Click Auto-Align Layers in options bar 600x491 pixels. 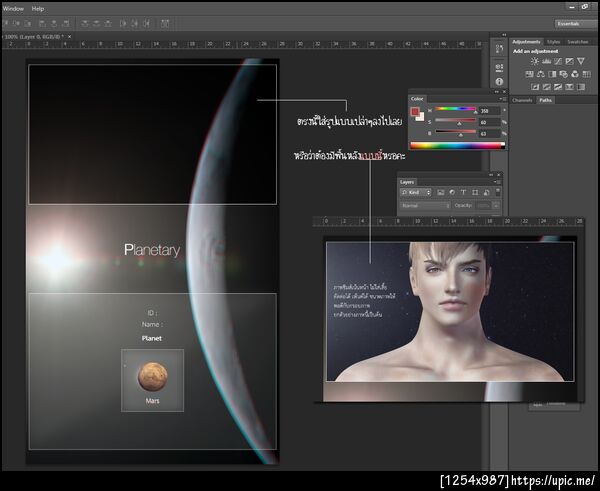pyautogui.click(x=165, y=24)
